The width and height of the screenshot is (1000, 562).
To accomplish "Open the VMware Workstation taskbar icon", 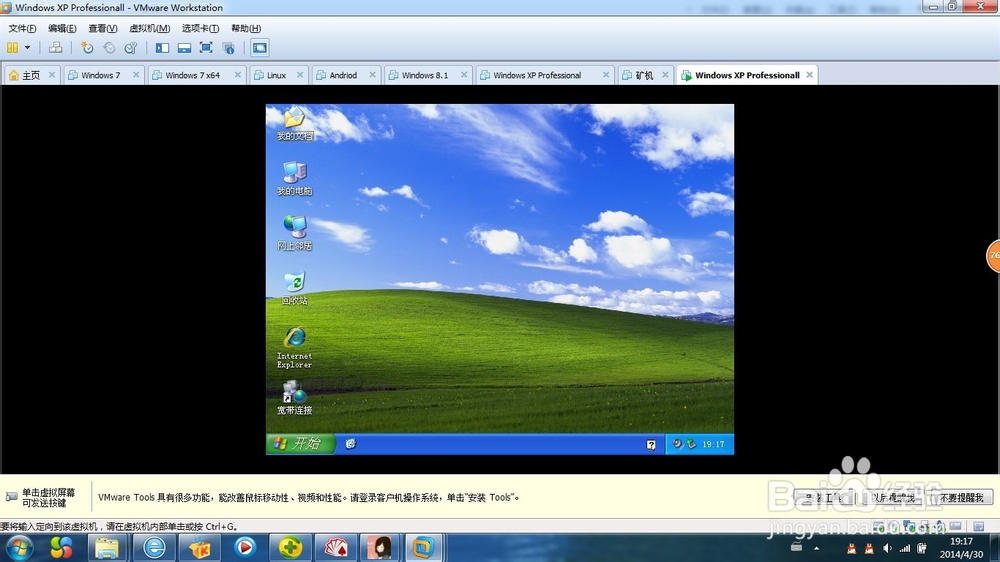I will pos(423,547).
